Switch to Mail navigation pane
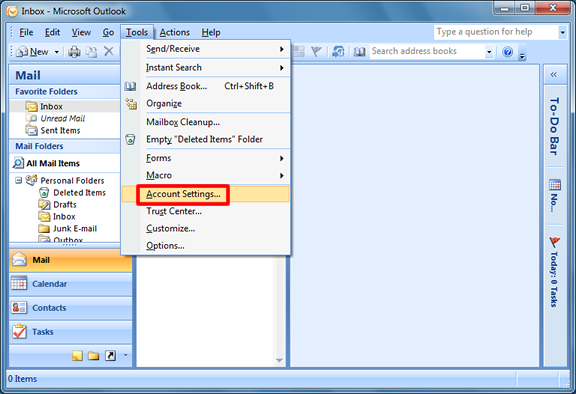Screen dimensions: 576x394 click(x=71, y=260)
